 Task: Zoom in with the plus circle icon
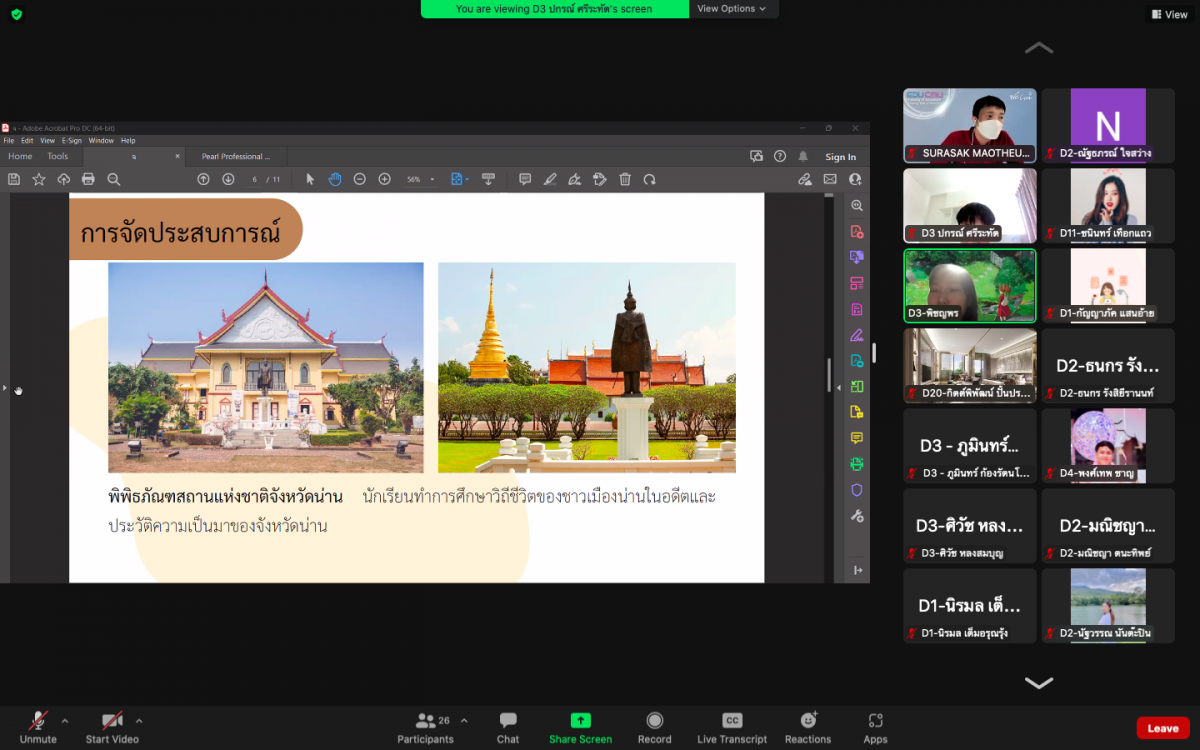[385, 179]
